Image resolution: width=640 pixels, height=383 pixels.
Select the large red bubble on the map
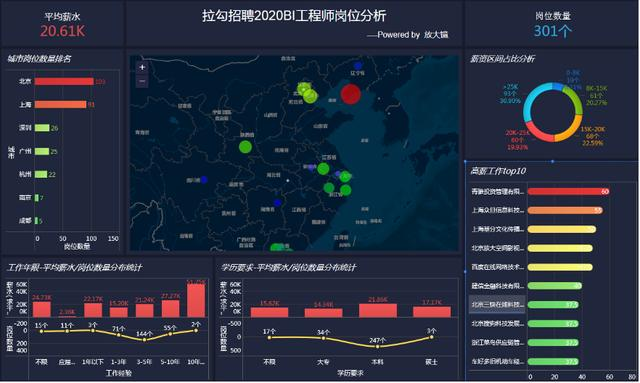(350, 94)
